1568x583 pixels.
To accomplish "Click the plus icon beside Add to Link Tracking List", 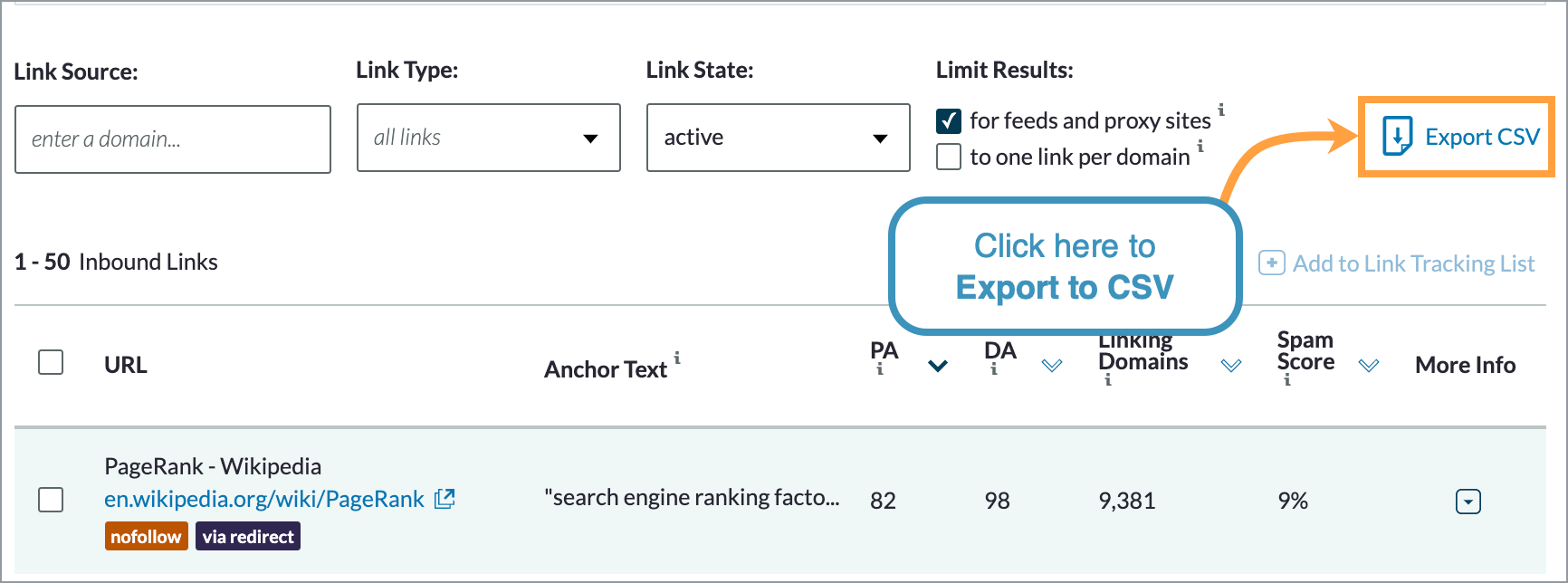I will click(x=1271, y=263).
